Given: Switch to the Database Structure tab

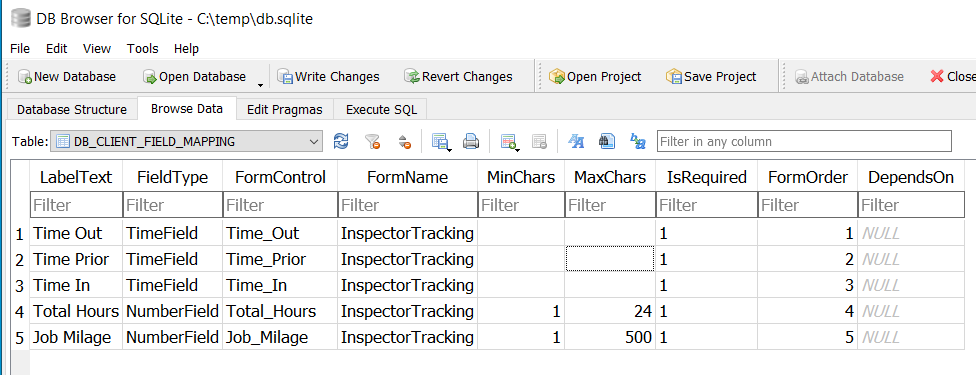Looking at the screenshot, I should [72, 110].
